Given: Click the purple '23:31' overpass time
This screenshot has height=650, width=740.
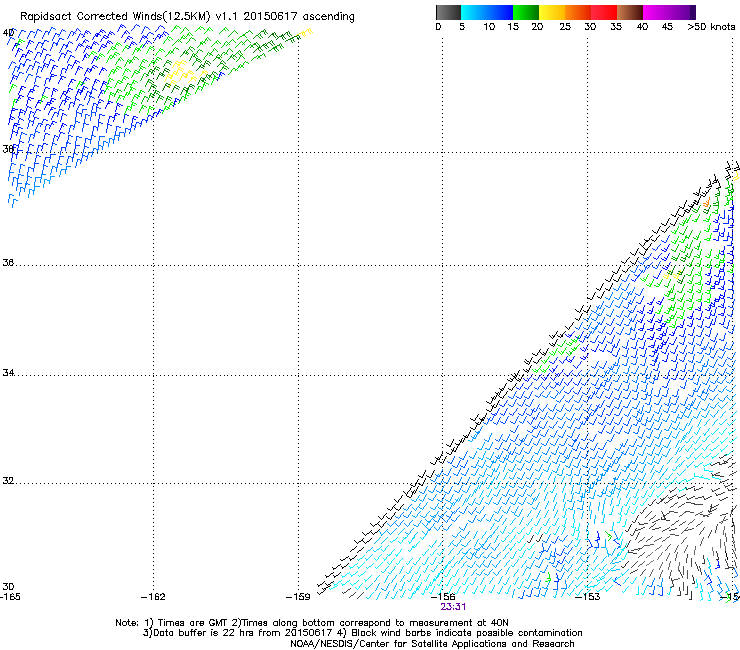Looking at the screenshot, I should point(454,607).
